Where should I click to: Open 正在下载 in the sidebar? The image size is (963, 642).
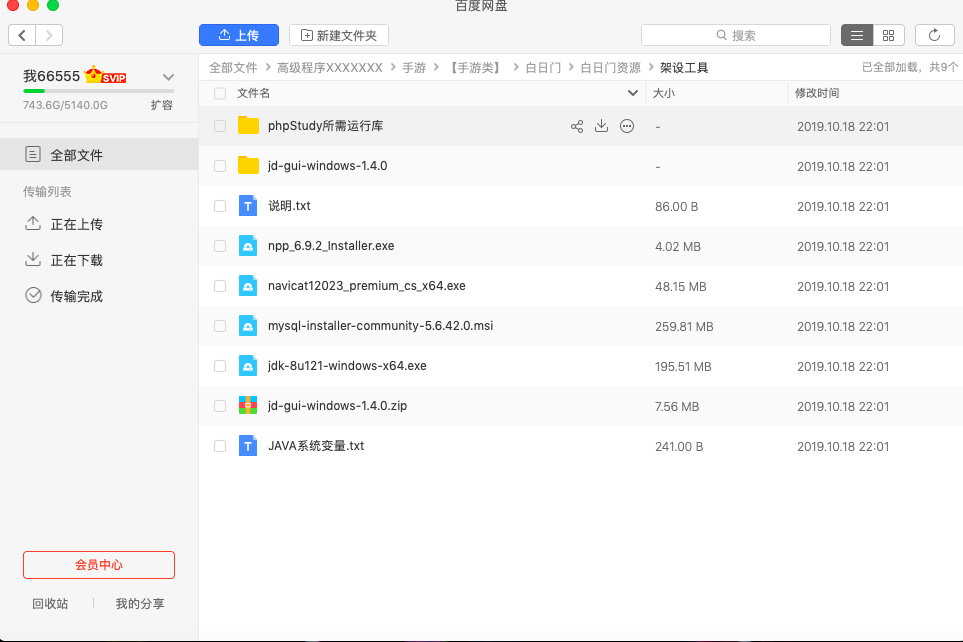click(76, 260)
